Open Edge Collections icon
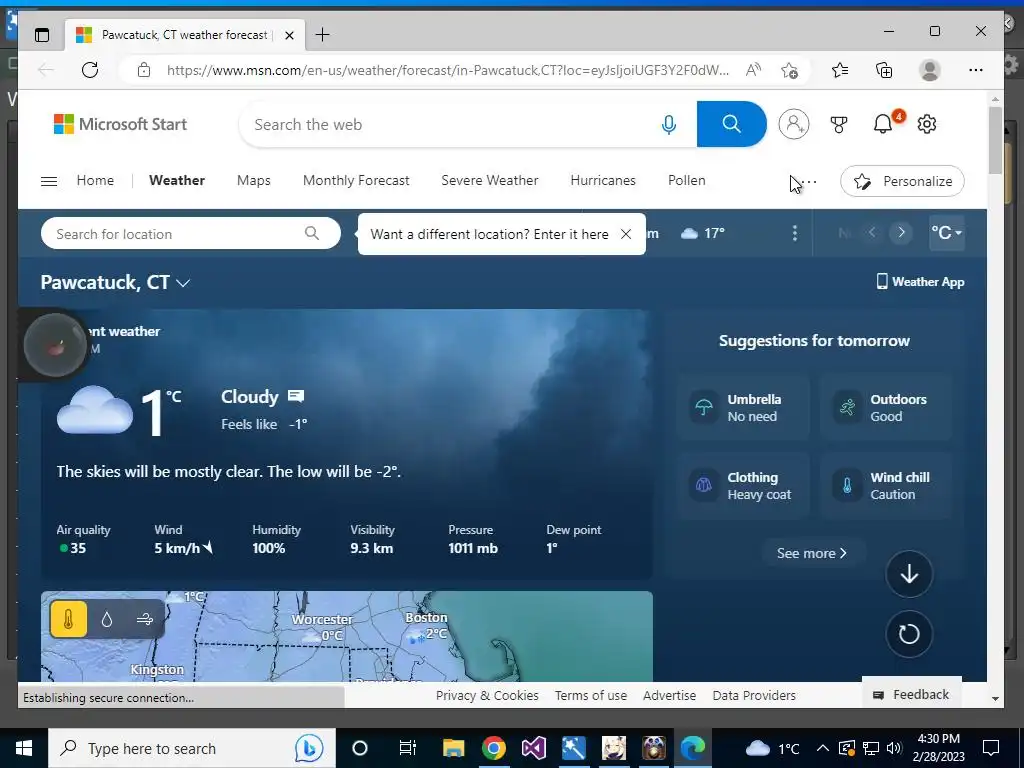The image size is (1024, 768). 884,70
